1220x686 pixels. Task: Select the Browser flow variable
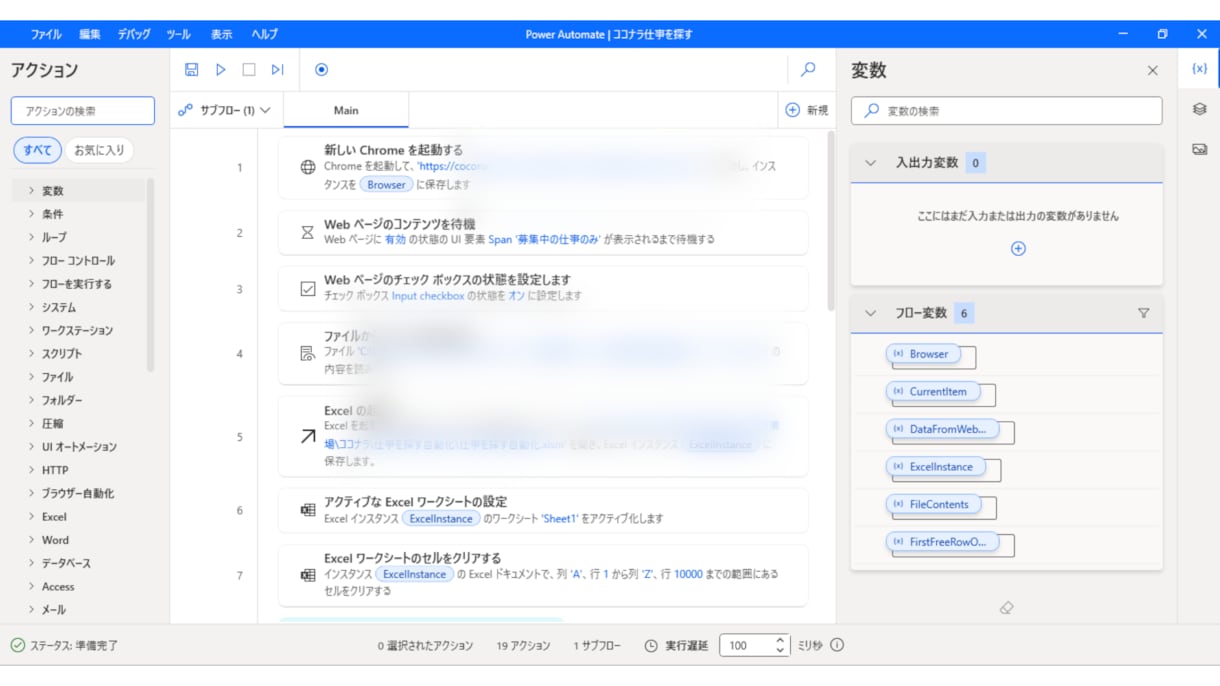(922, 354)
